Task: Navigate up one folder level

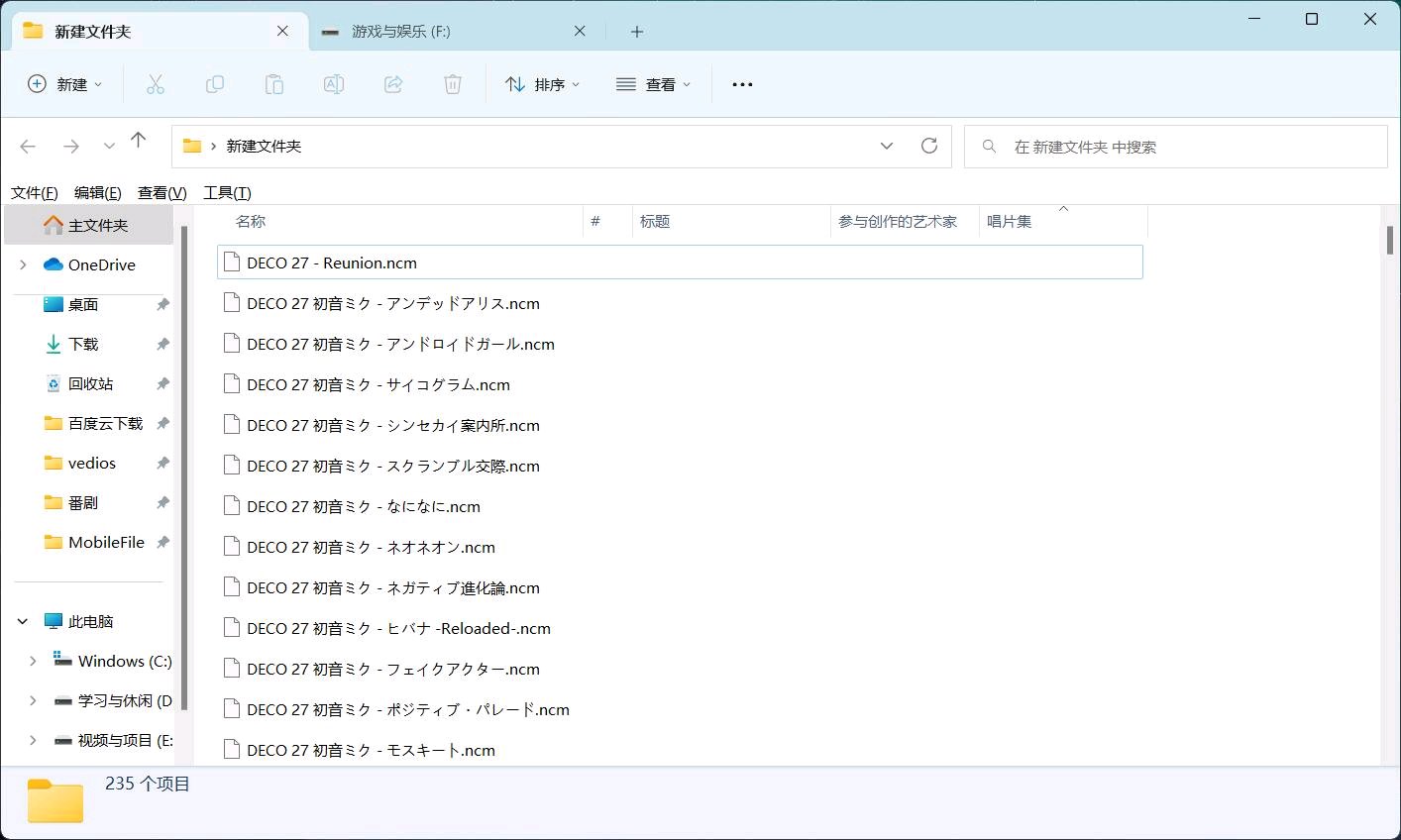Action: tap(139, 141)
